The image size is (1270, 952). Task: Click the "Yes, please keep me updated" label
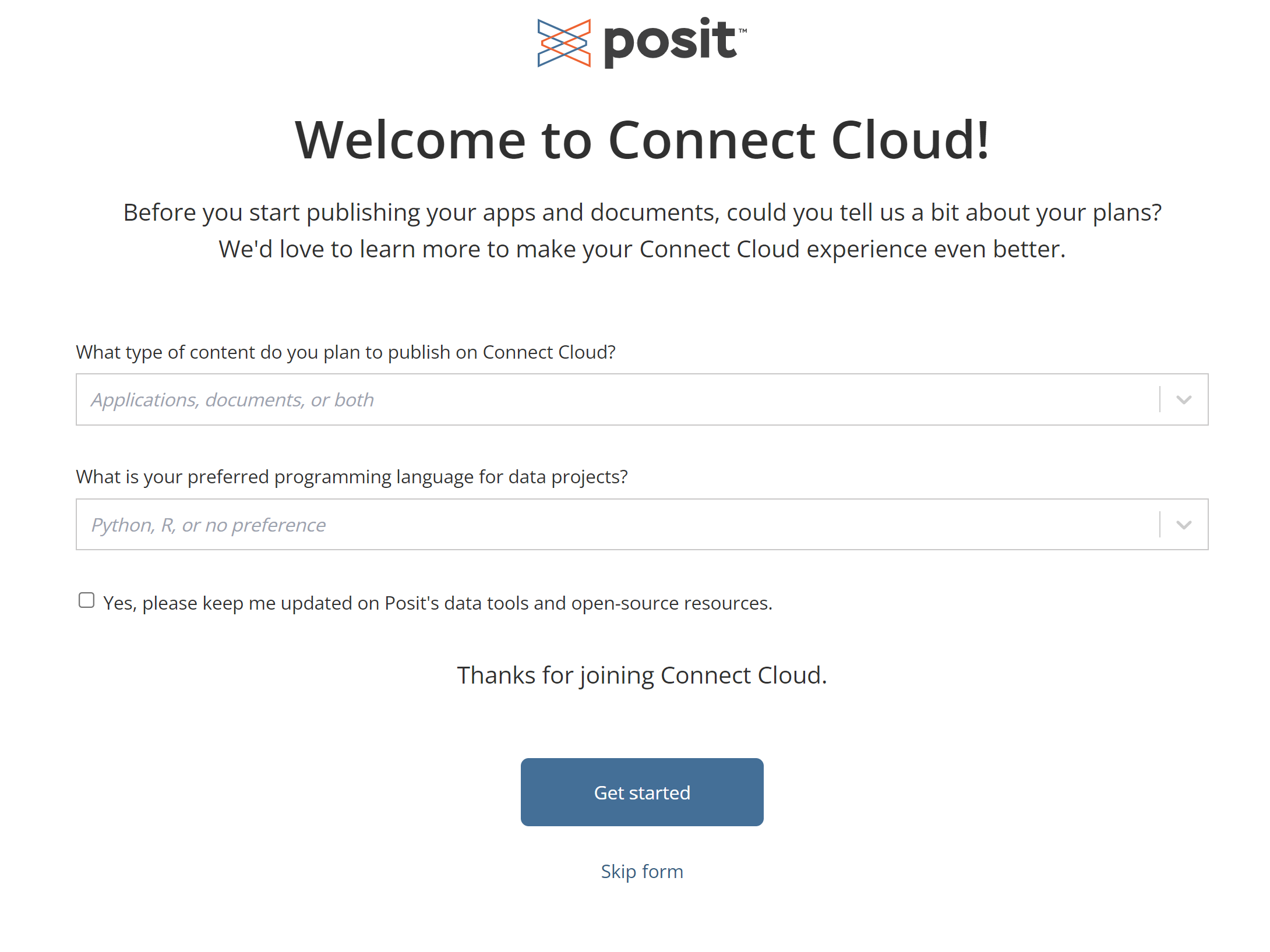tap(438, 603)
